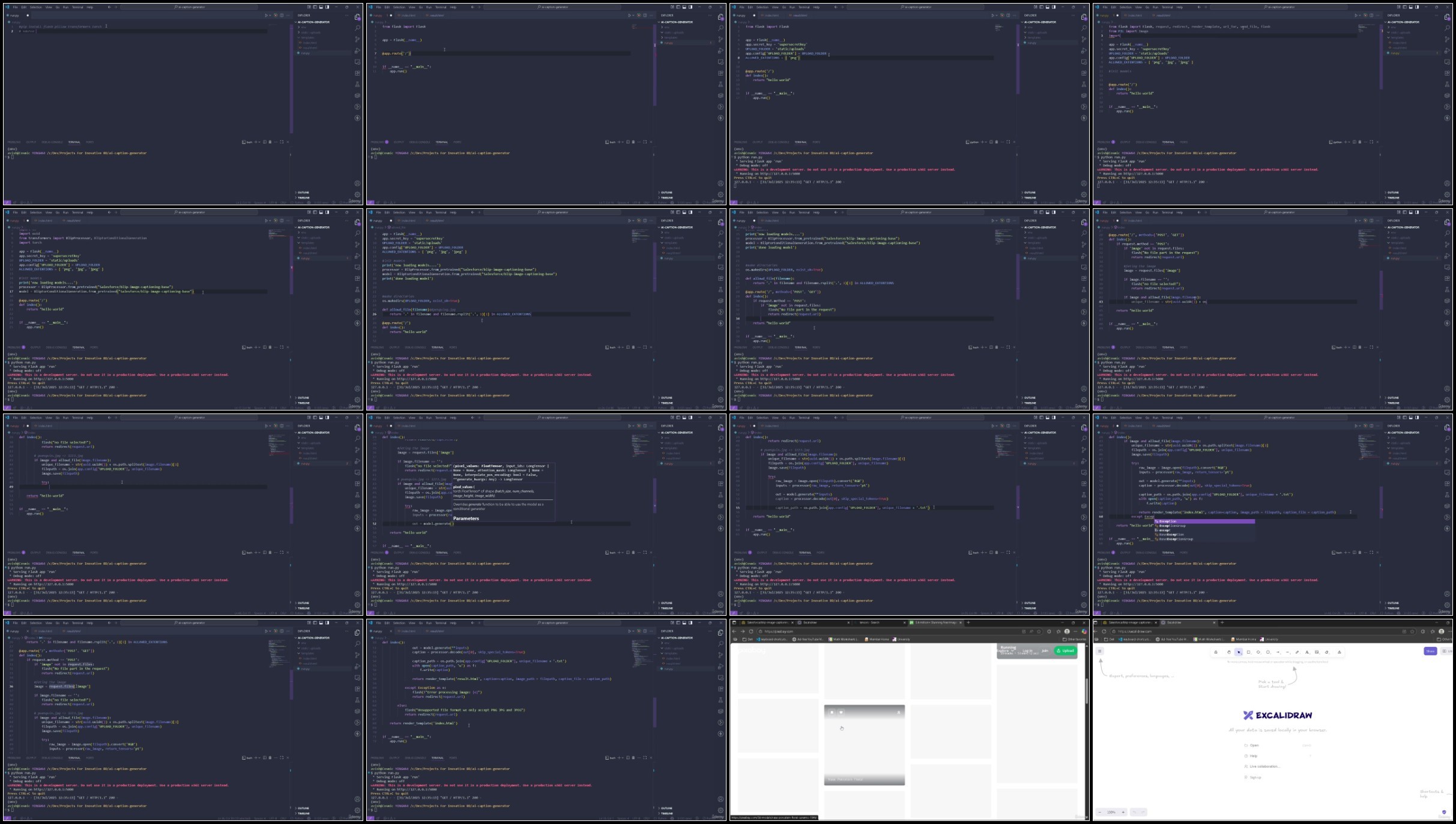Select the Ellipse tool in Excalidraw
Screen dimensions: 1456x824
click(x=1268, y=652)
